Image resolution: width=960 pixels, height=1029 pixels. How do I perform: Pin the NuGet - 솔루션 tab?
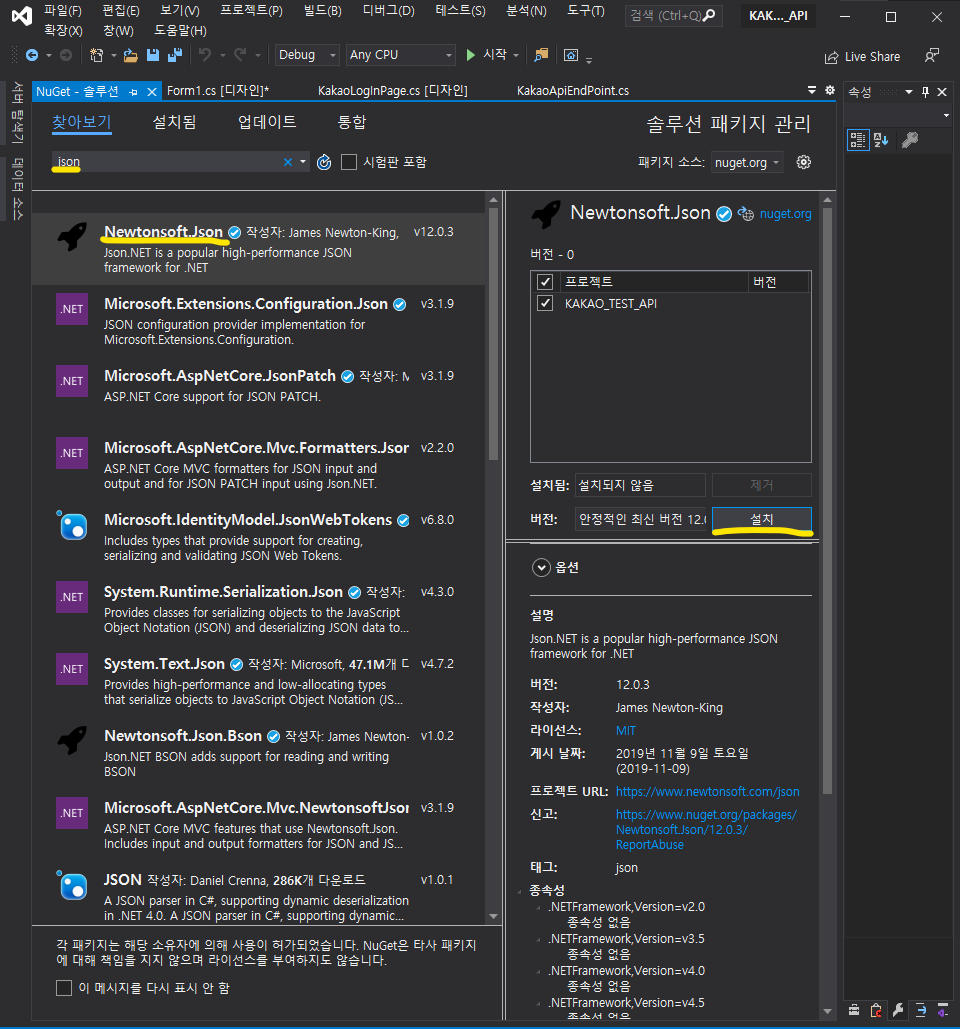[x=133, y=92]
